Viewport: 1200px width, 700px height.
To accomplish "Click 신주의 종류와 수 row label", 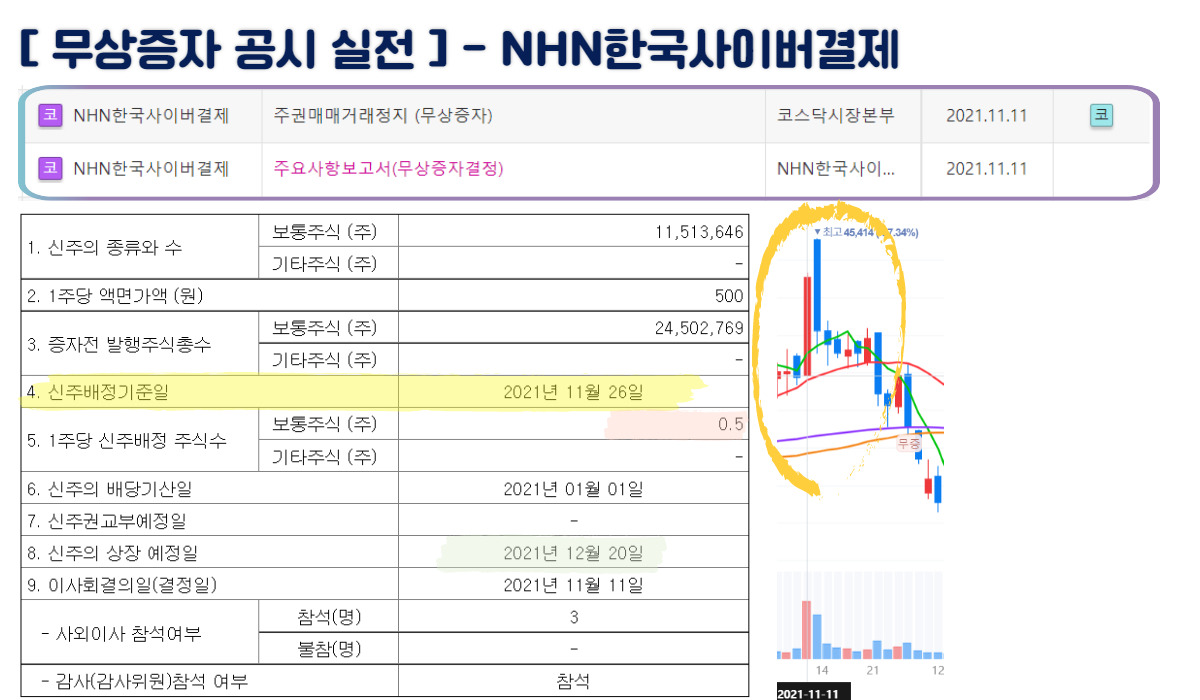I will (x=105, y=248).
